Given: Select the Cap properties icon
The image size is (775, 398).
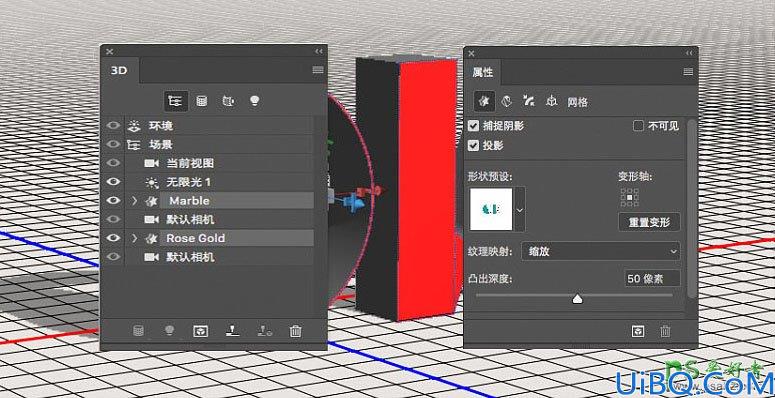Looking at the screenshot, I should tap(528, 101).
